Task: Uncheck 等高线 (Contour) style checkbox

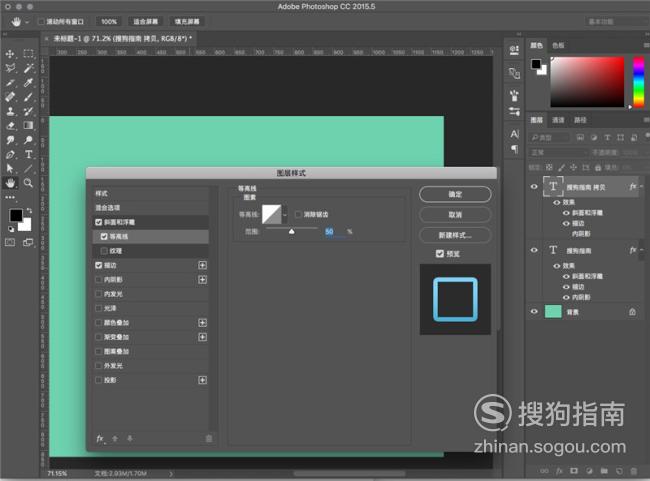Action: click(104, 236)
